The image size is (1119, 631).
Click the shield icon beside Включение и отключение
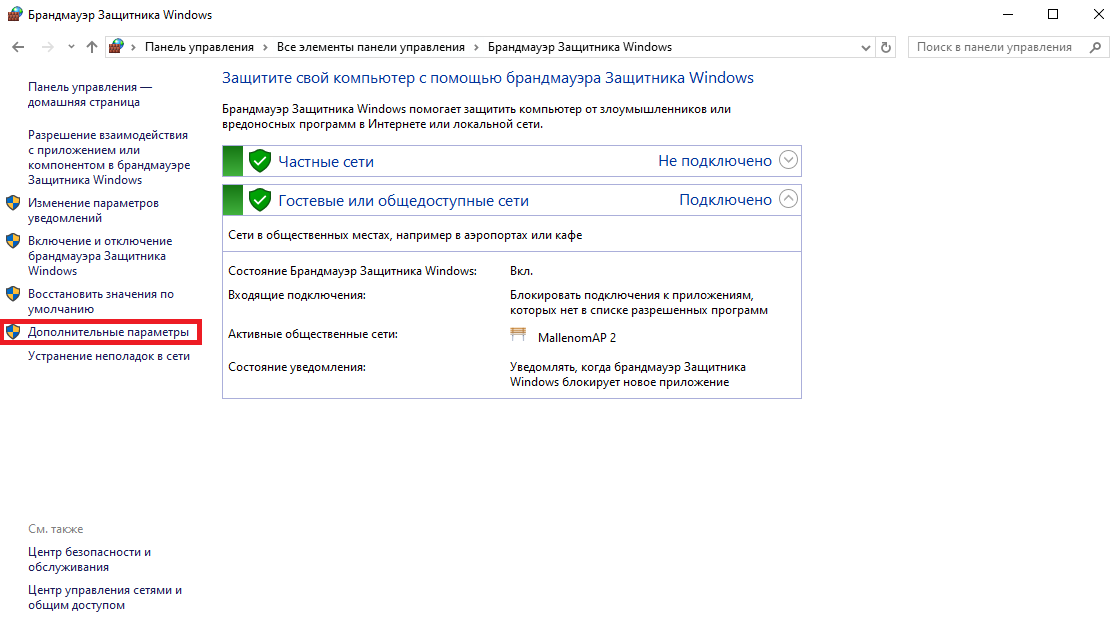(13, 241)
